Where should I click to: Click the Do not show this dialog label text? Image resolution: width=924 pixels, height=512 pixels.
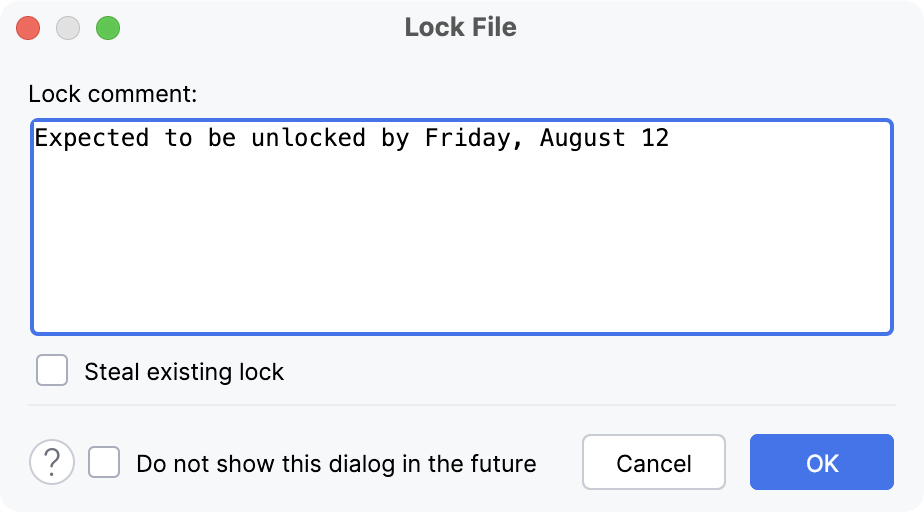(x=336, y=464)
